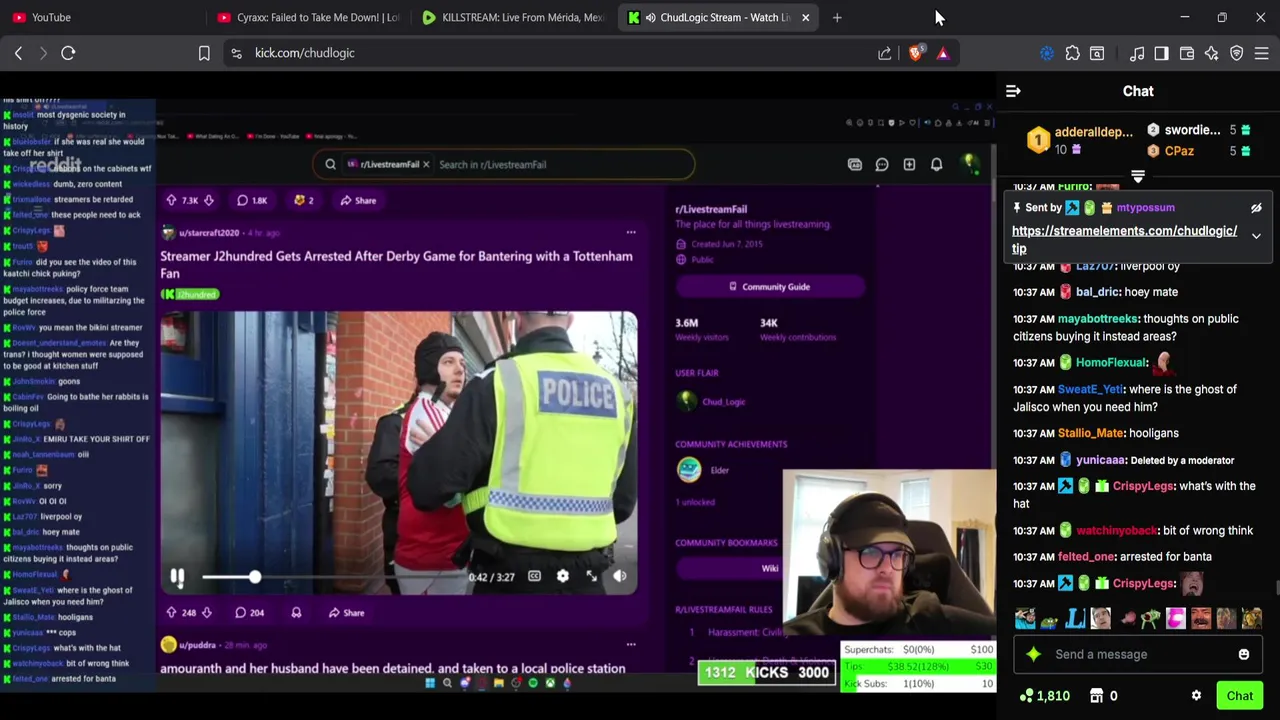The height and width of the screenshot is (720, 1280).
Task: Open the three-dot menu on starcraft2020's post
Action: [631, 232]
